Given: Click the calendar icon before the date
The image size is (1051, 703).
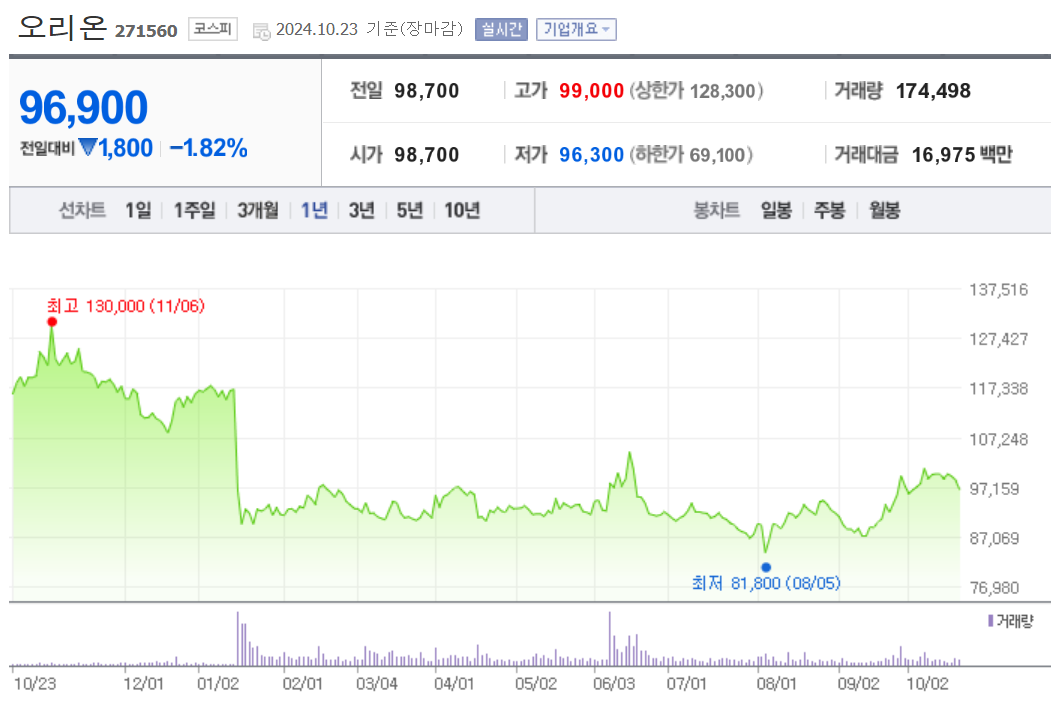Looking at the screenshot, I should tap(261, 31).
